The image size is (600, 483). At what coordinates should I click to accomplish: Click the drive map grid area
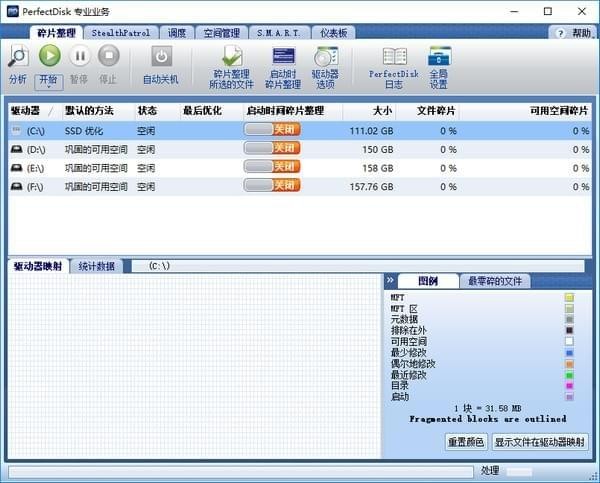[194, 366]
